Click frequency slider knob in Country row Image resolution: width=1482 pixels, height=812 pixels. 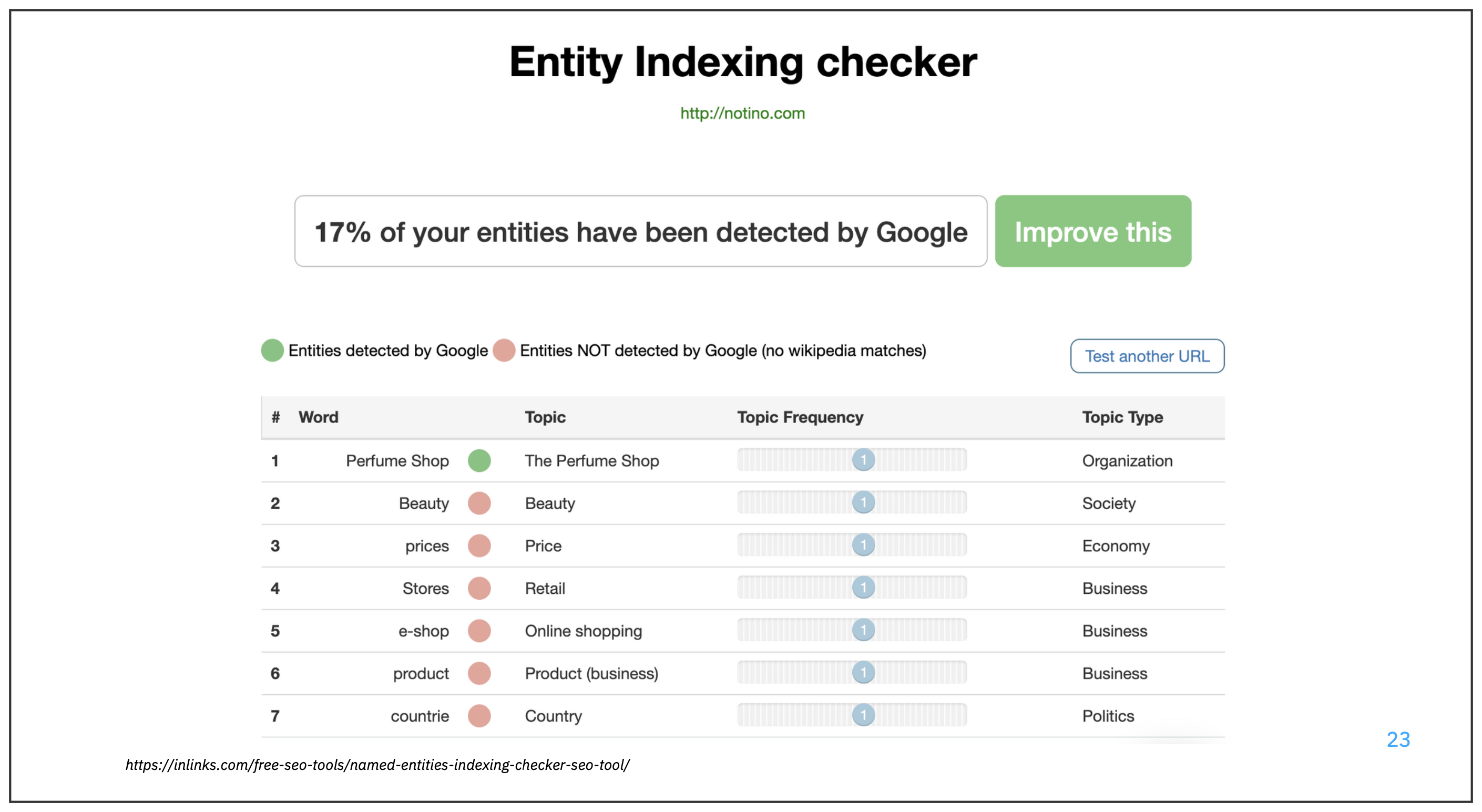(863, 715)
